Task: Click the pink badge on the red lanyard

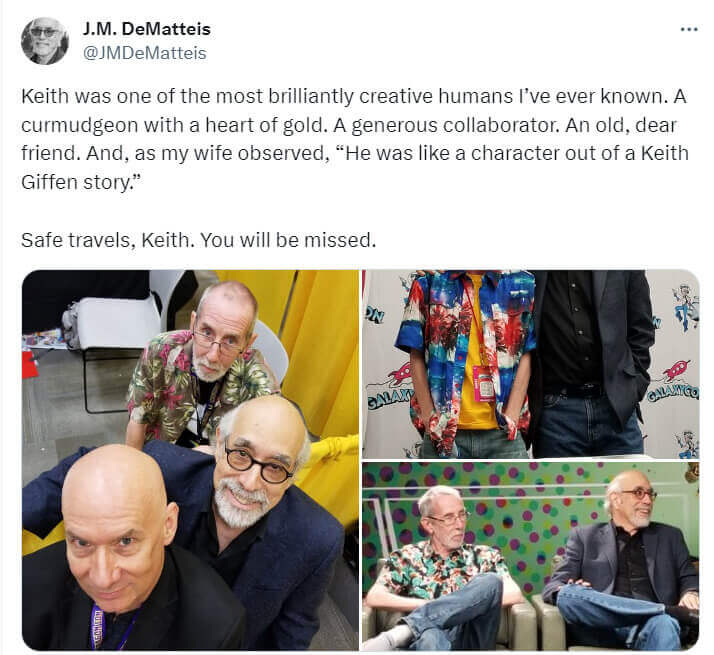Action: (x=484, y=384)
